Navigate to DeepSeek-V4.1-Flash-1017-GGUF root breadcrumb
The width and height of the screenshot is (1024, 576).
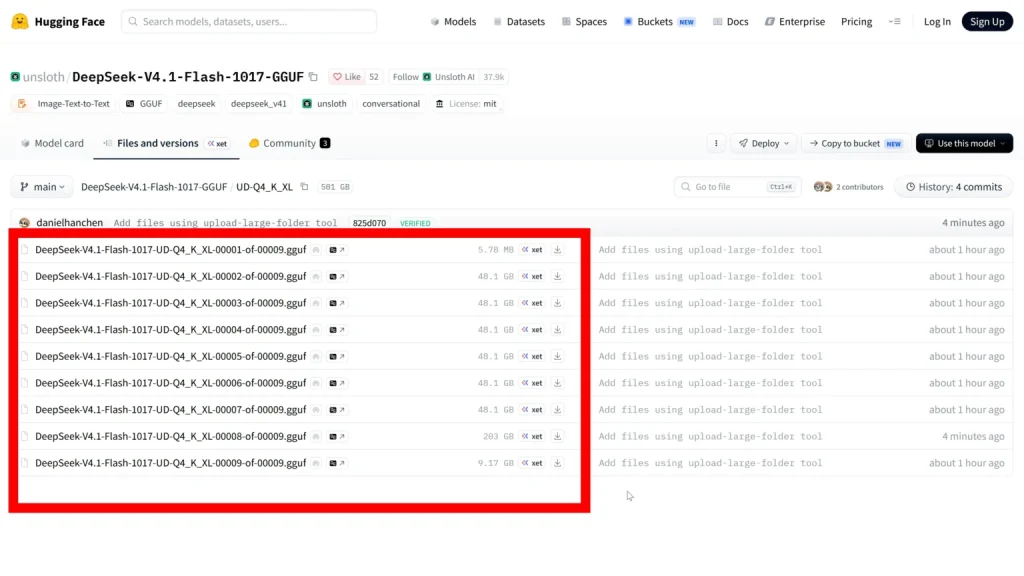(153, 187)
